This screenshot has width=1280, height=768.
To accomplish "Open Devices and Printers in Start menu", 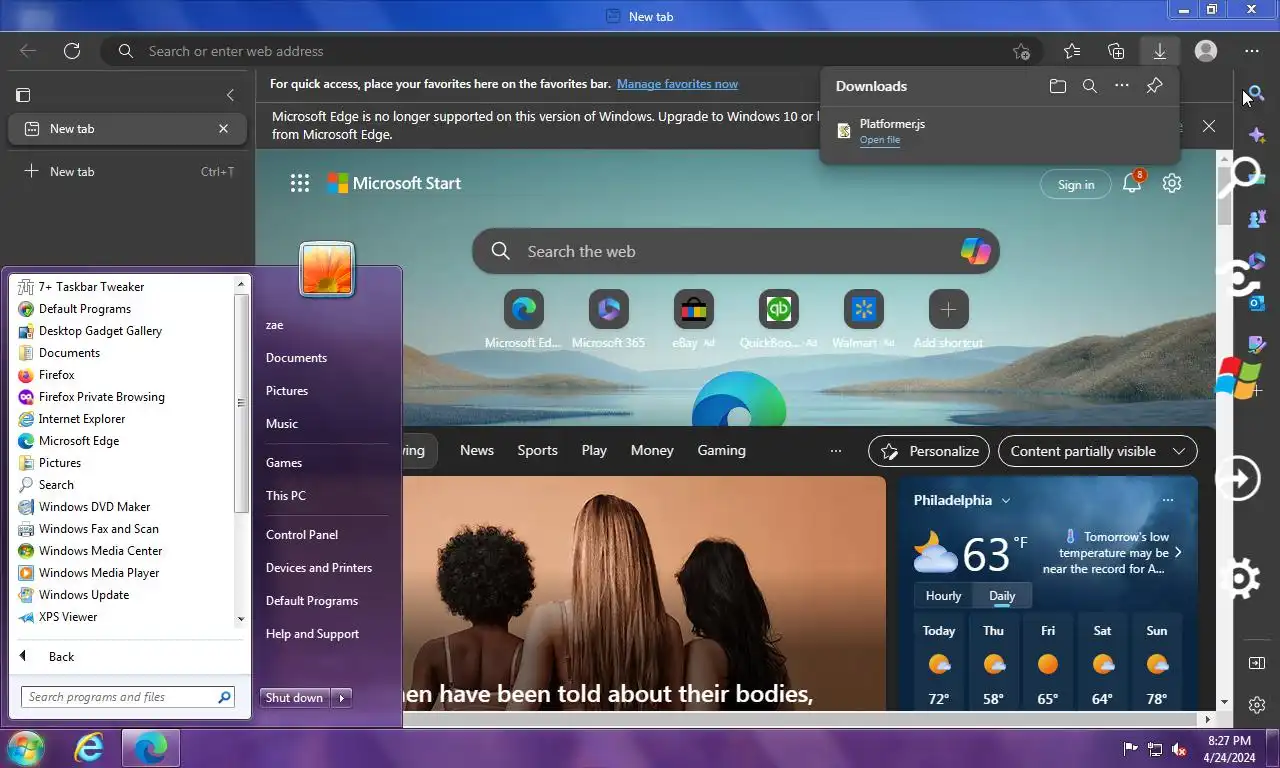I will [x=319, y=567].
